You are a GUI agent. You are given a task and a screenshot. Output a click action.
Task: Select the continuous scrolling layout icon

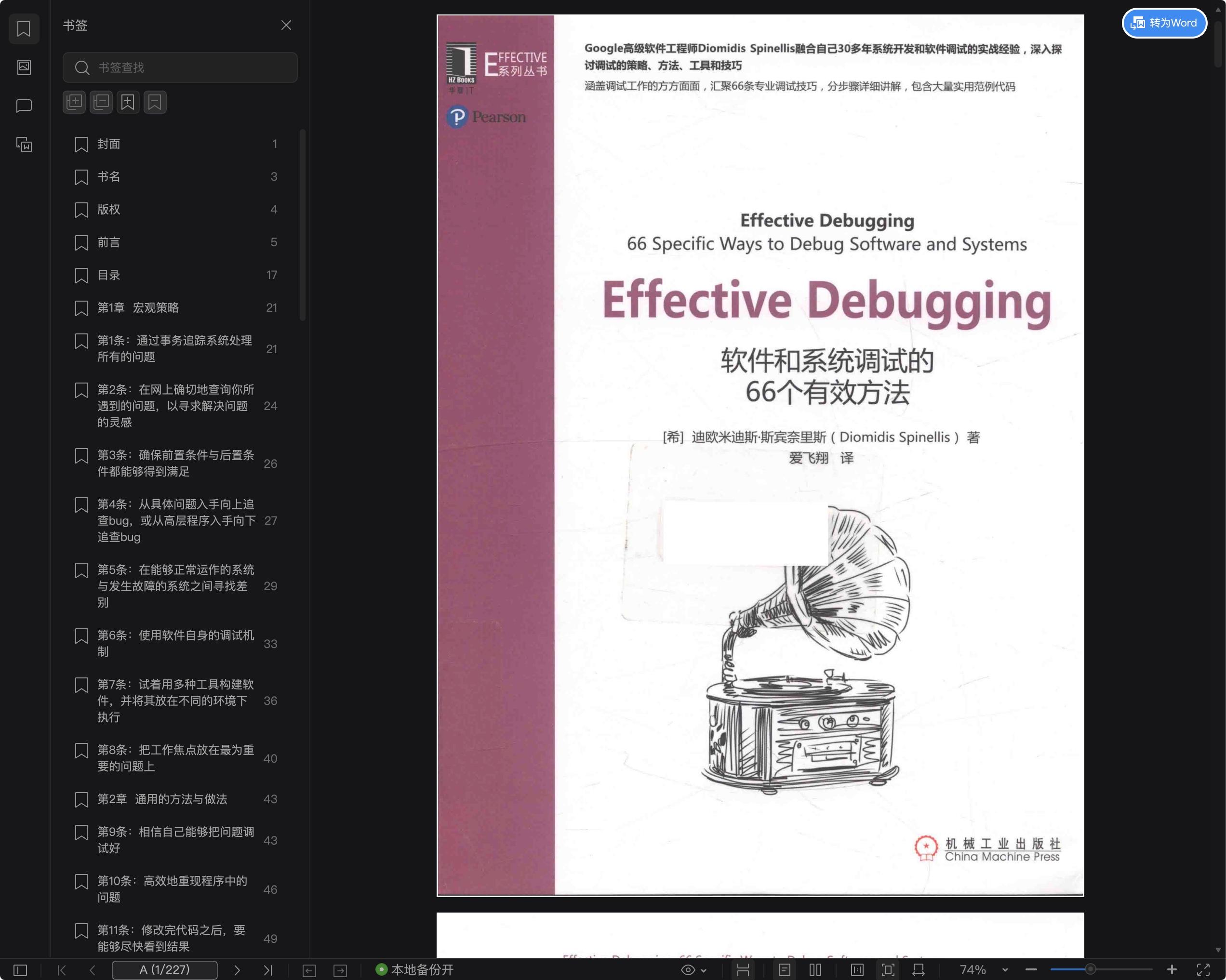point(743,970)
